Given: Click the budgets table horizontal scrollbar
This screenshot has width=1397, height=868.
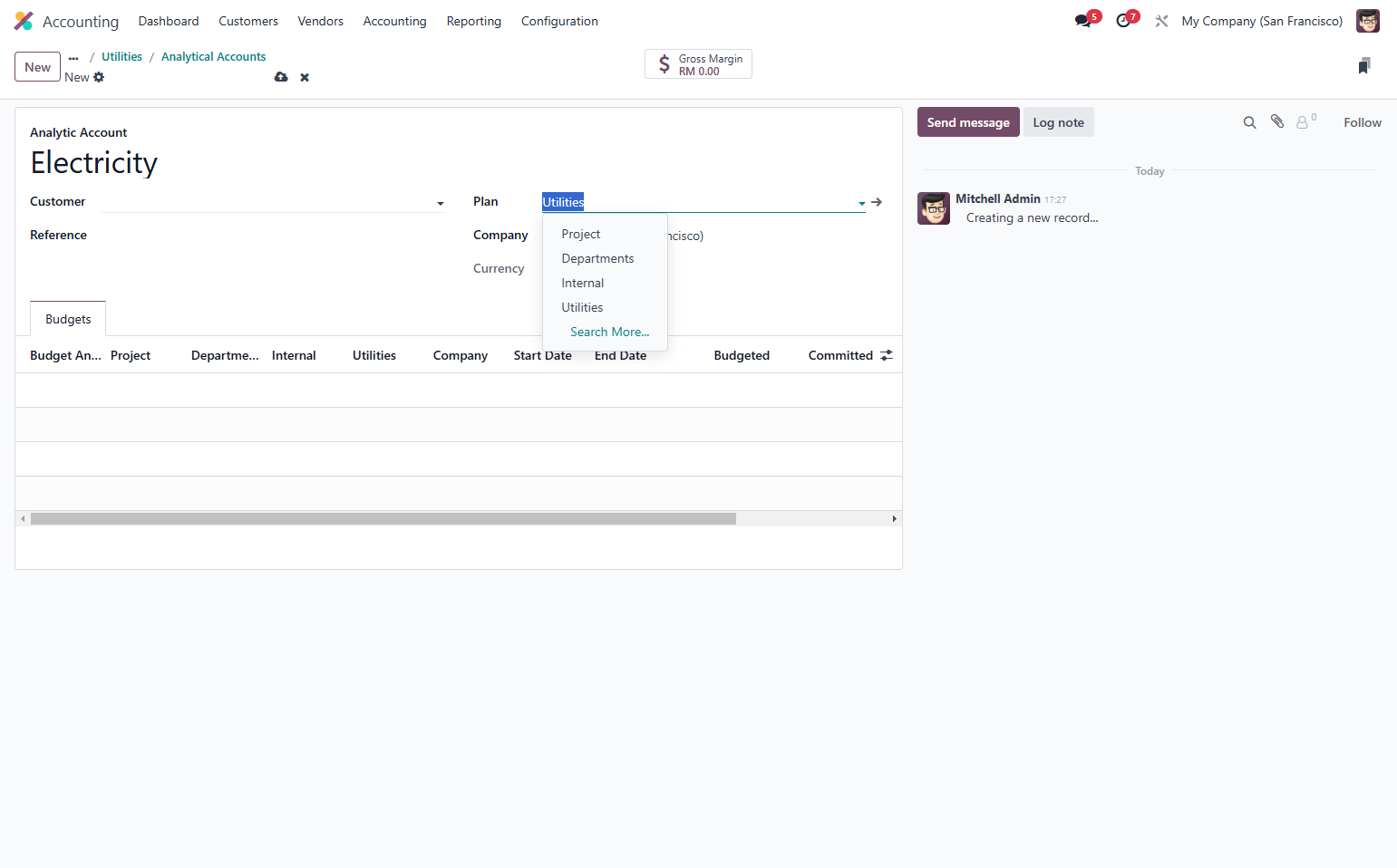Looking at the screenshot, I should pyautogui.click(x=383, y=519).
